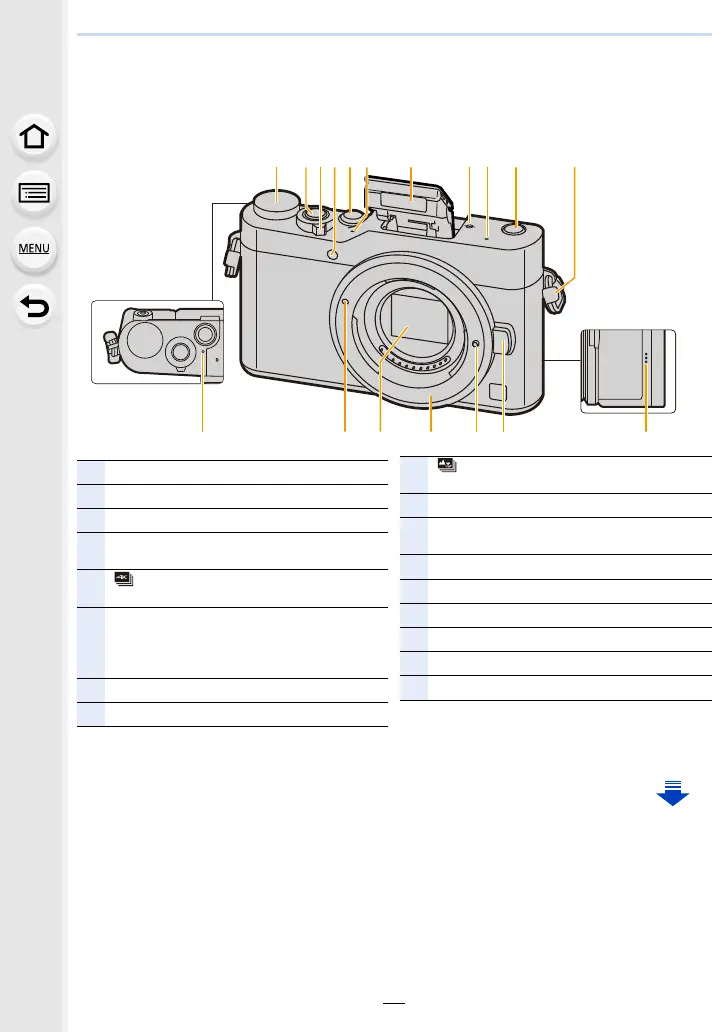This screenshot has height=1032, width=726.
Task: Continue to next page via blue down arrow
Action: point(672,792)
